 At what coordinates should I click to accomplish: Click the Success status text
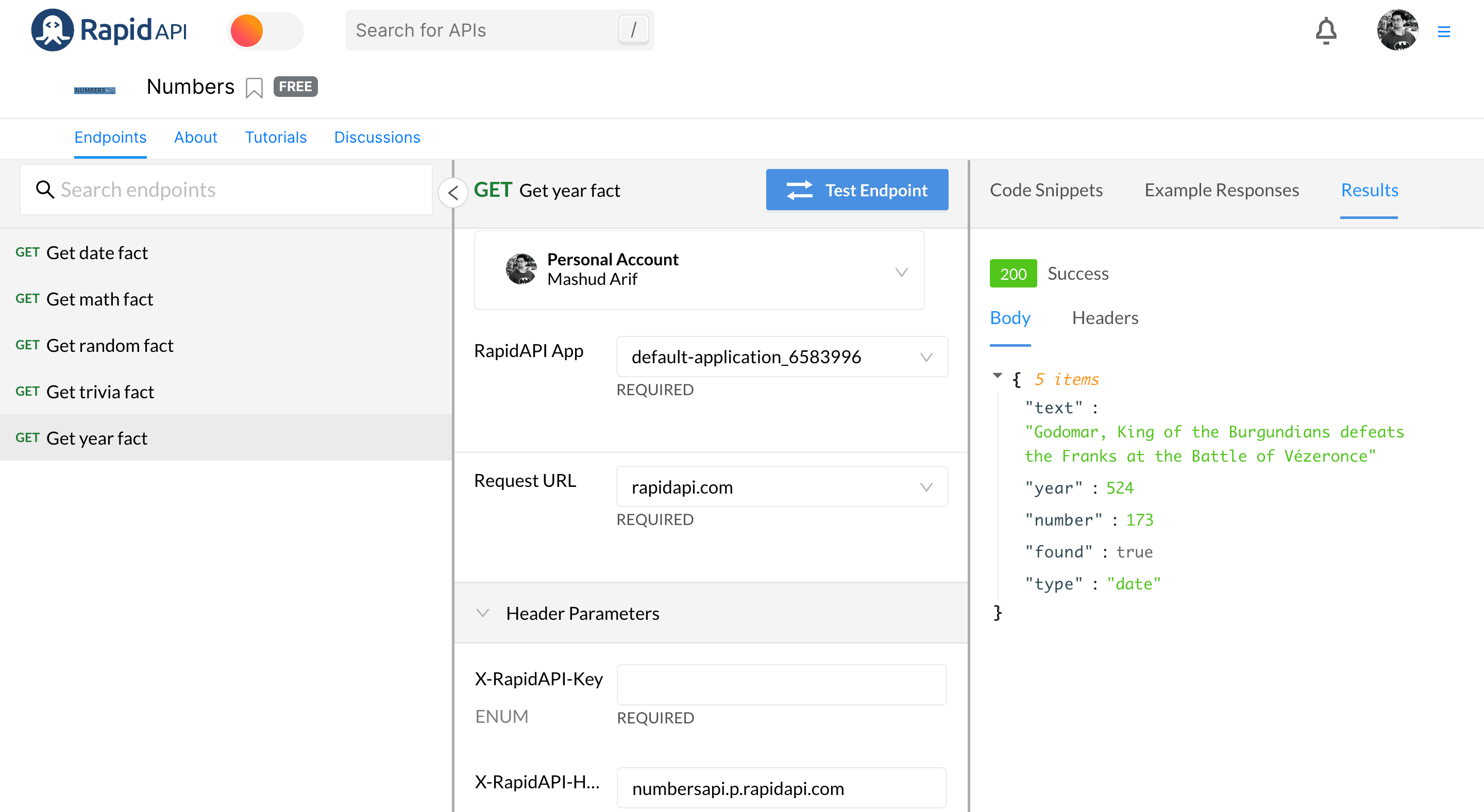point(1078,273)
